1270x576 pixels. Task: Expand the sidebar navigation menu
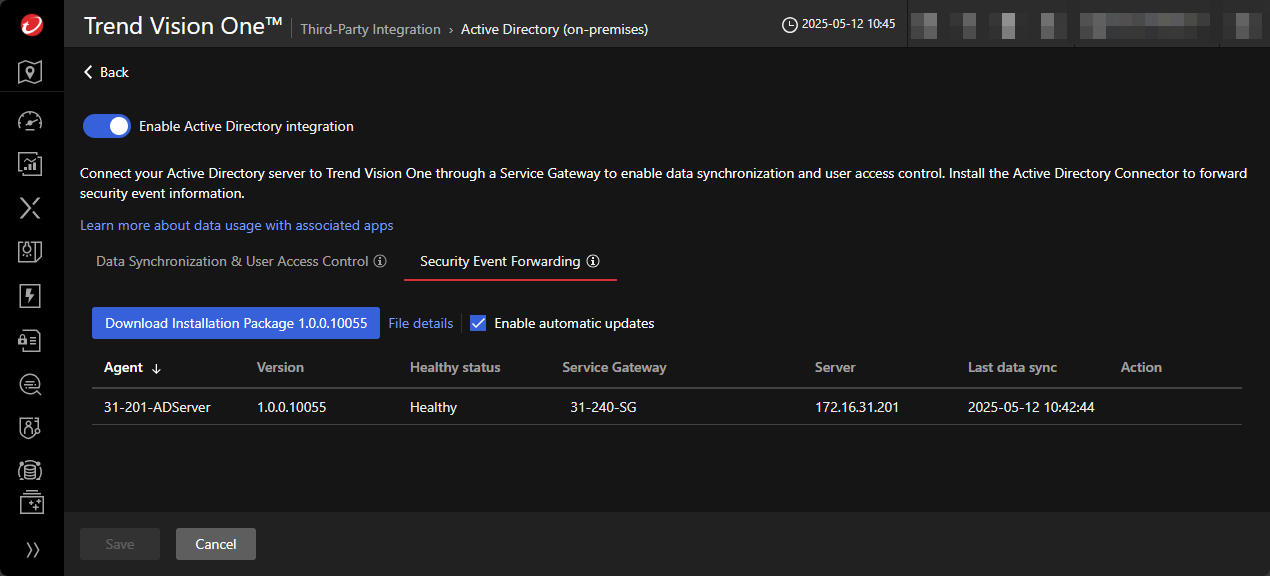[32, 549]
